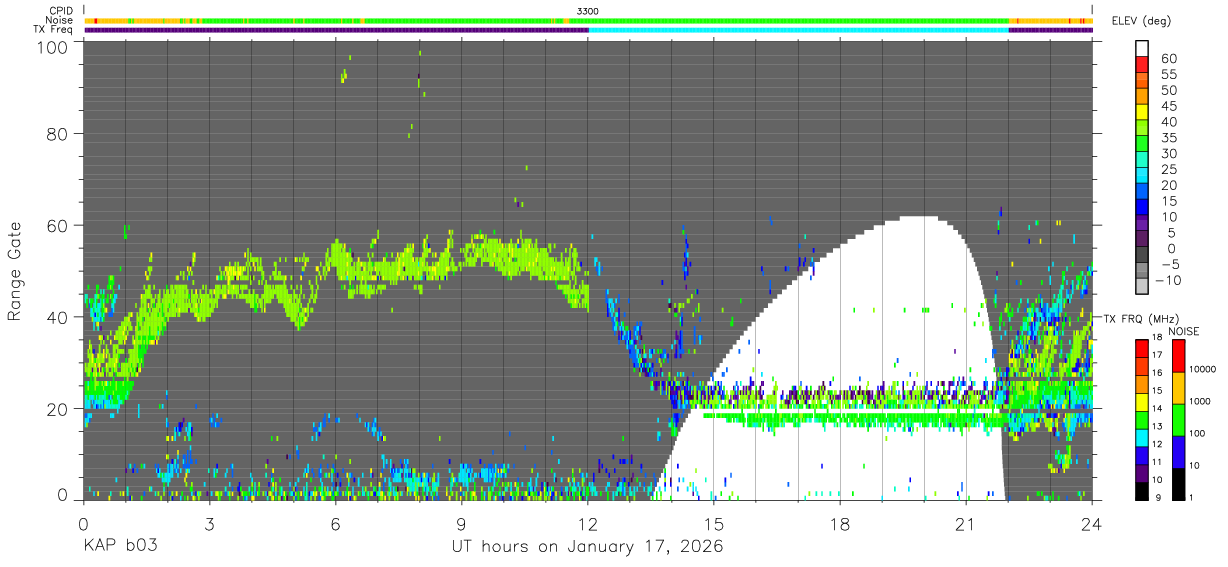Click the KAP b03 radar label
Image resolution: width=1228 pixels, height=567 pixels.
click(120, 547)
